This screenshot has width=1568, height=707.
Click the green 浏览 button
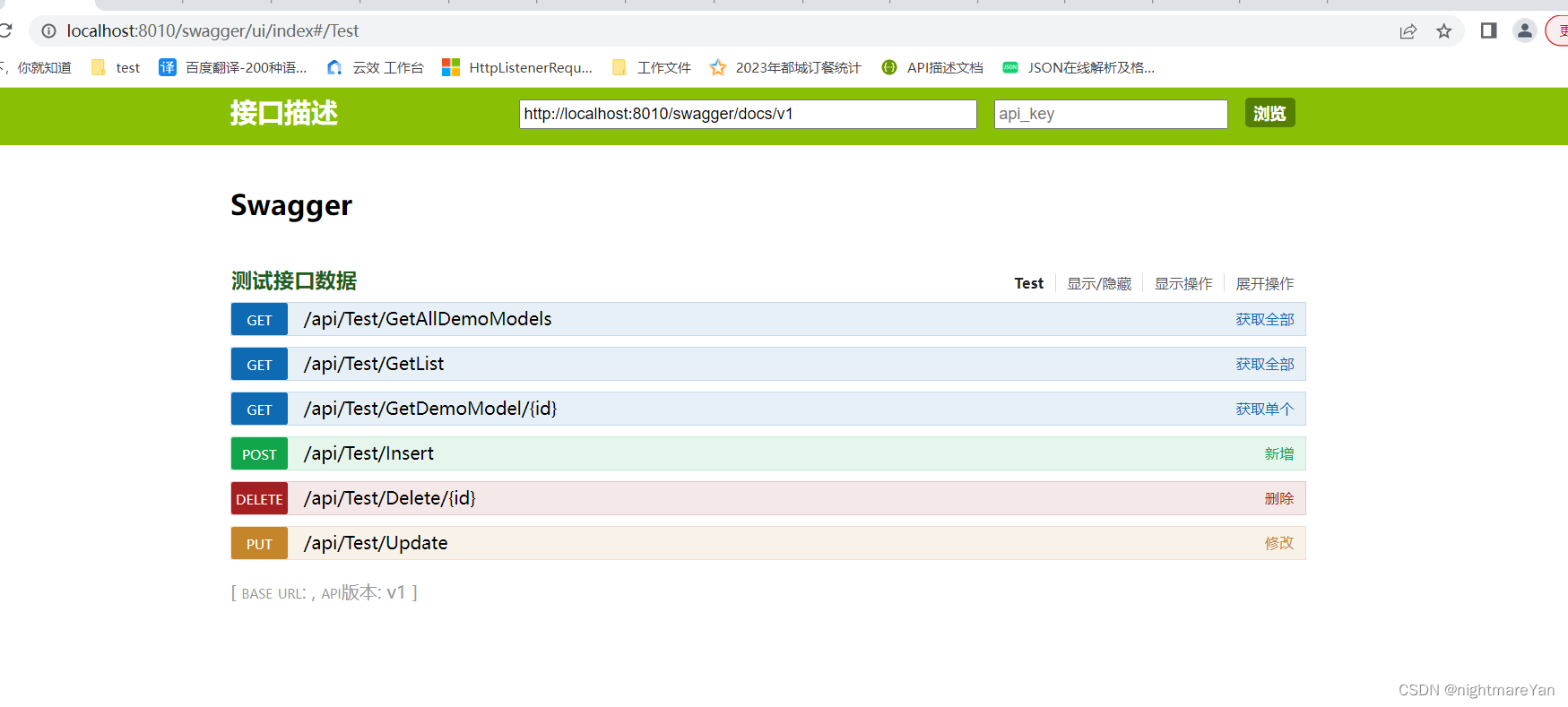pos(1269,113)
